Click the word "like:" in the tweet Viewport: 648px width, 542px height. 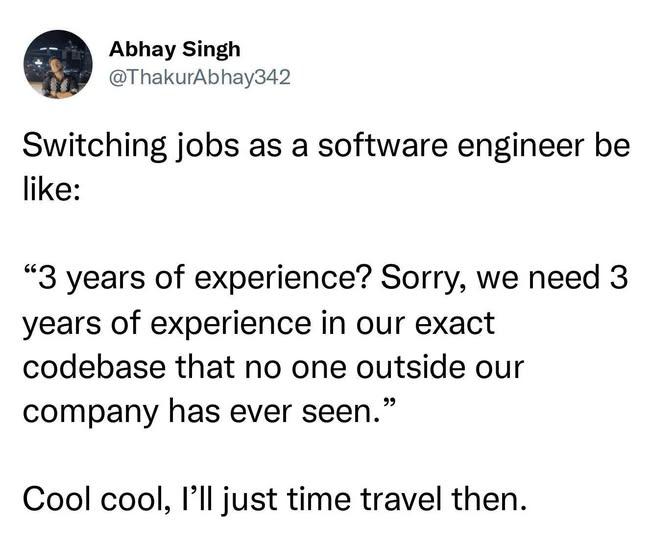click(57, 190)
